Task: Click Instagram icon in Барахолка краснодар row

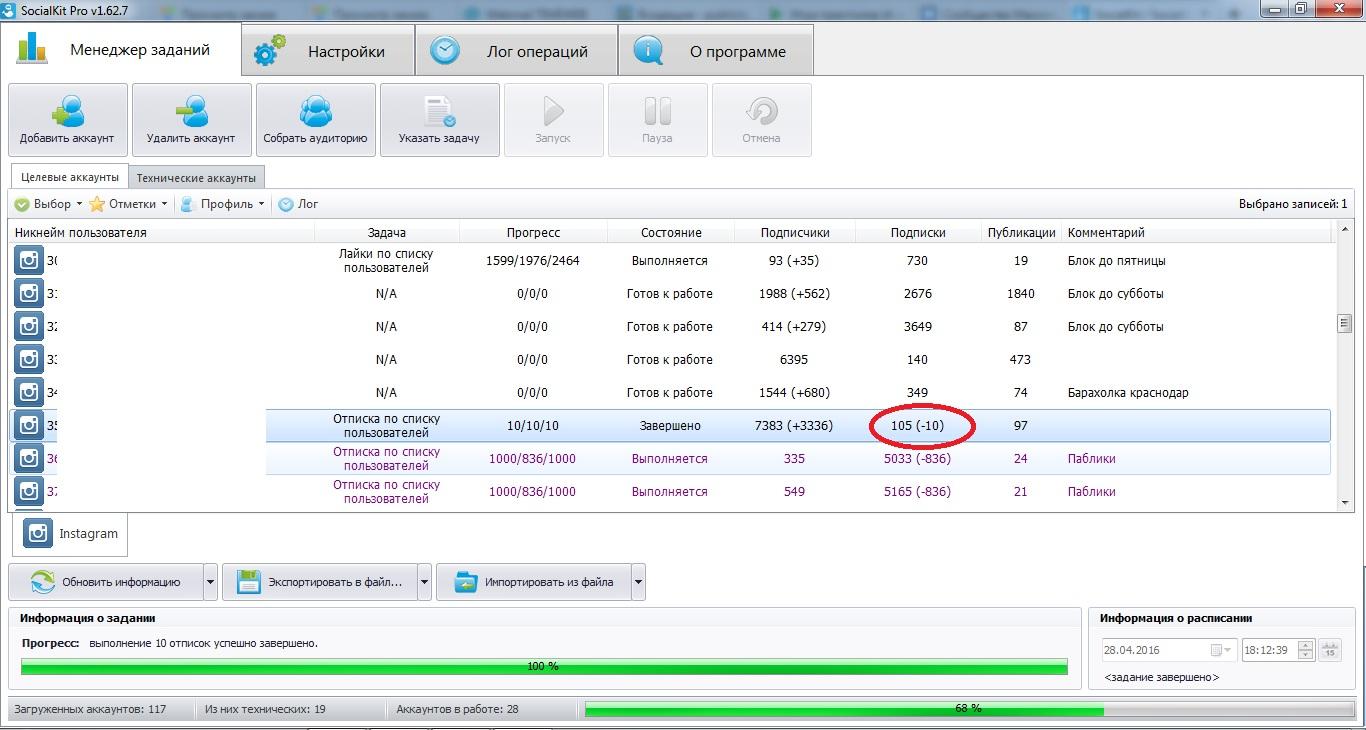Action: (29, 393)
